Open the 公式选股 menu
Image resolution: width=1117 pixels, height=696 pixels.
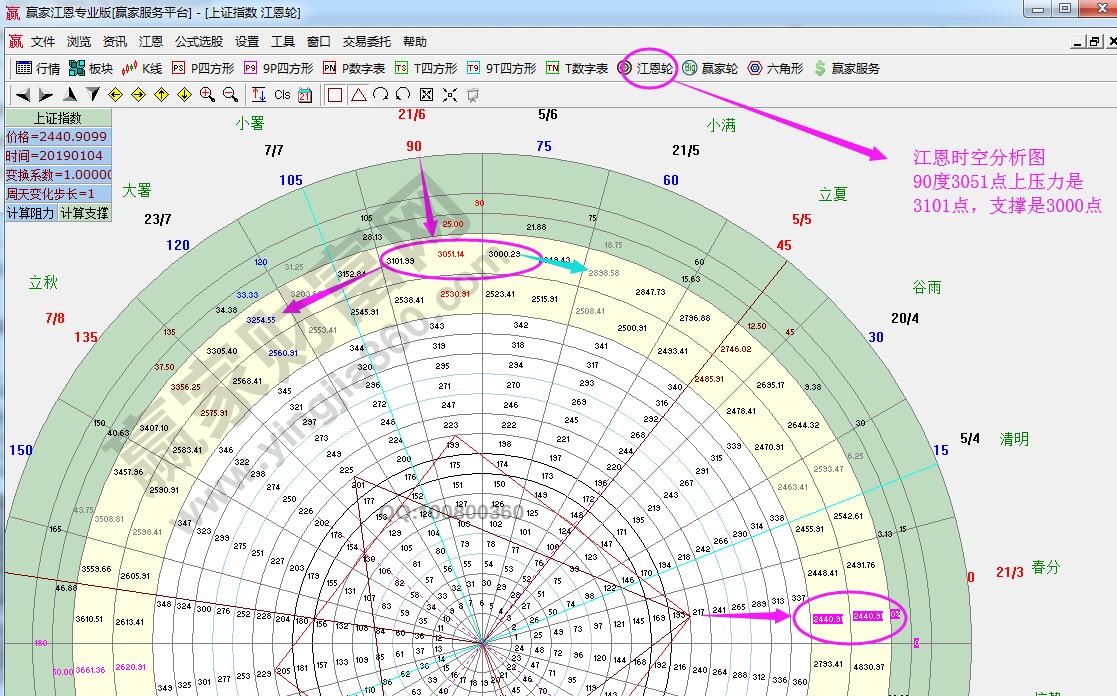tap(199, 42)
